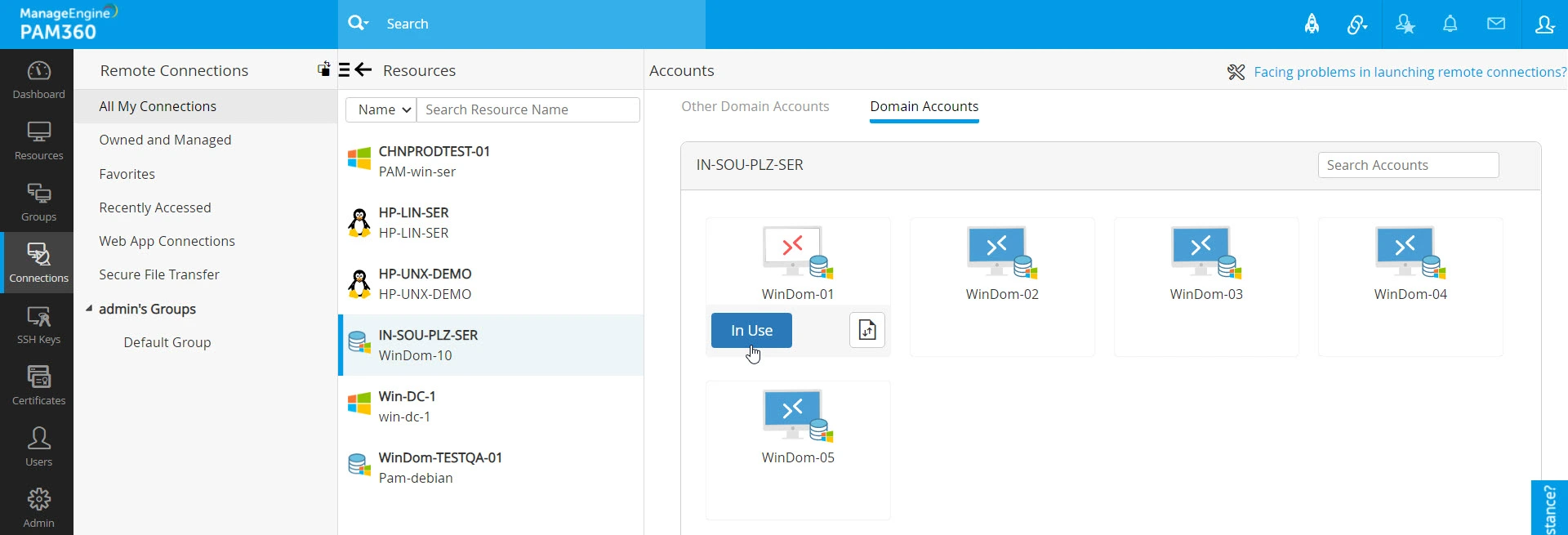The image size is (1568, 535).
Task: Click the In Use button
Action: click(751, 331)
